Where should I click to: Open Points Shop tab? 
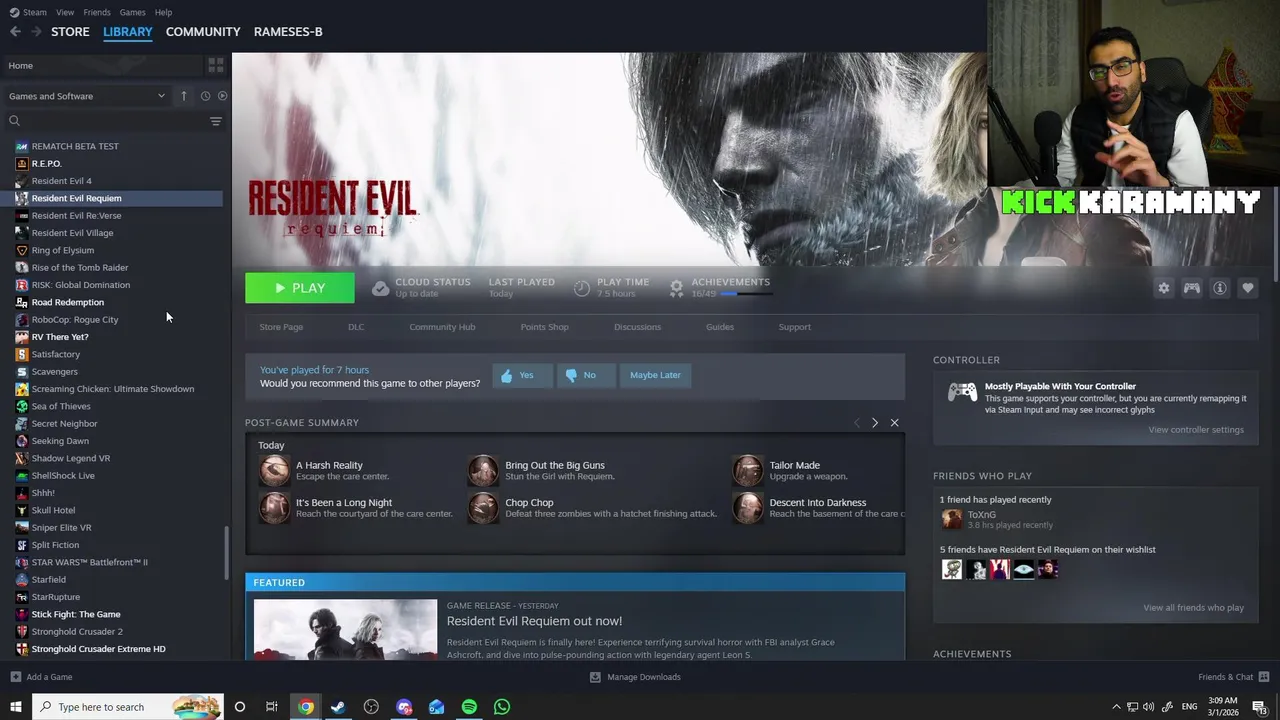point(544,327)
